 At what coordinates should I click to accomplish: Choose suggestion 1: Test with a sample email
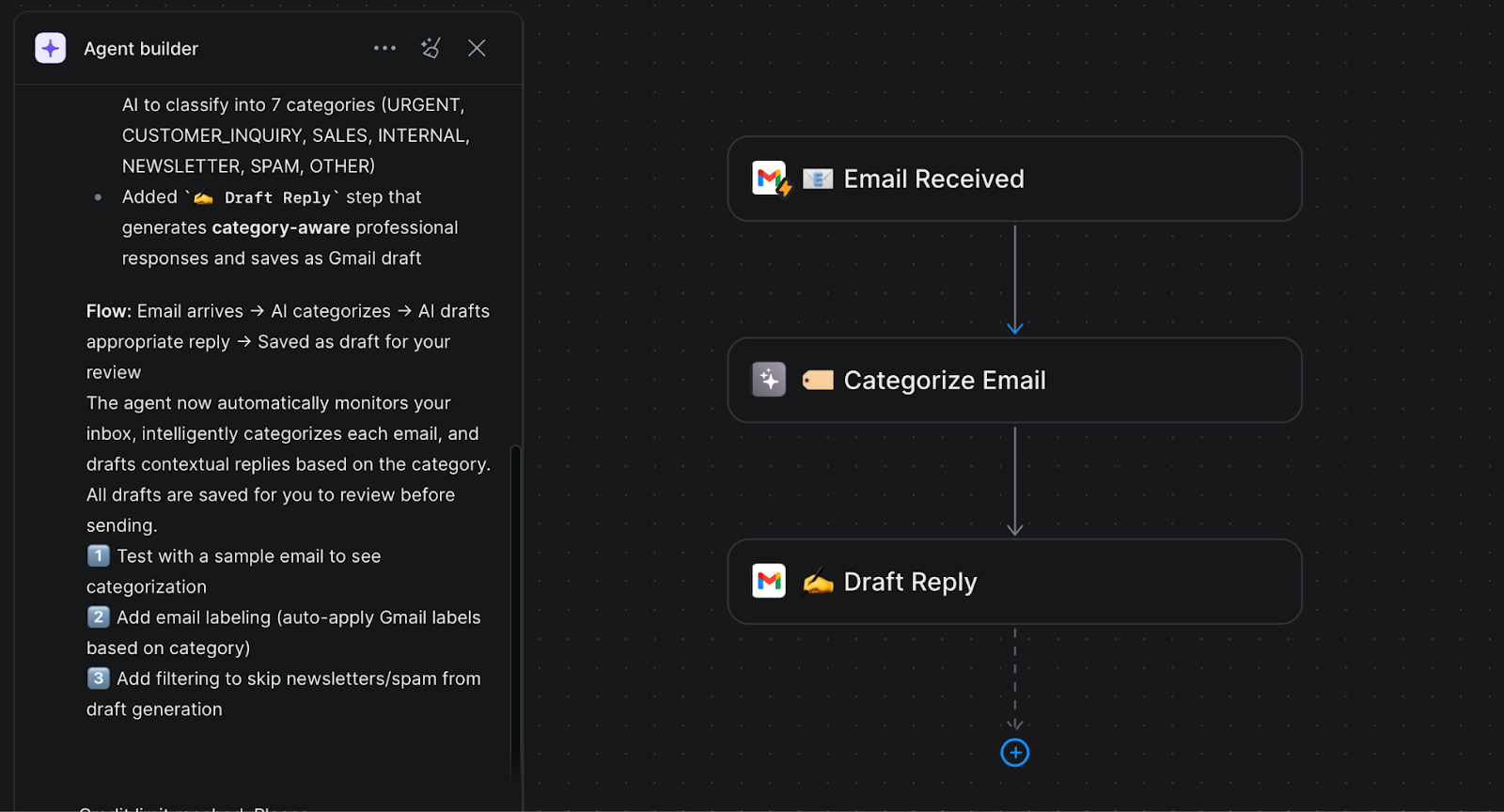click(248, 556)
